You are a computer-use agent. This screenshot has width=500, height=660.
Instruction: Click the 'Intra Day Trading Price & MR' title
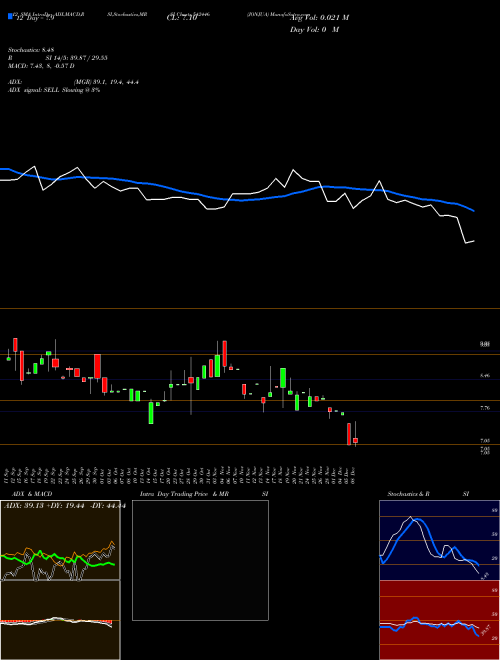pyautogui.click(x=184, y=494)
